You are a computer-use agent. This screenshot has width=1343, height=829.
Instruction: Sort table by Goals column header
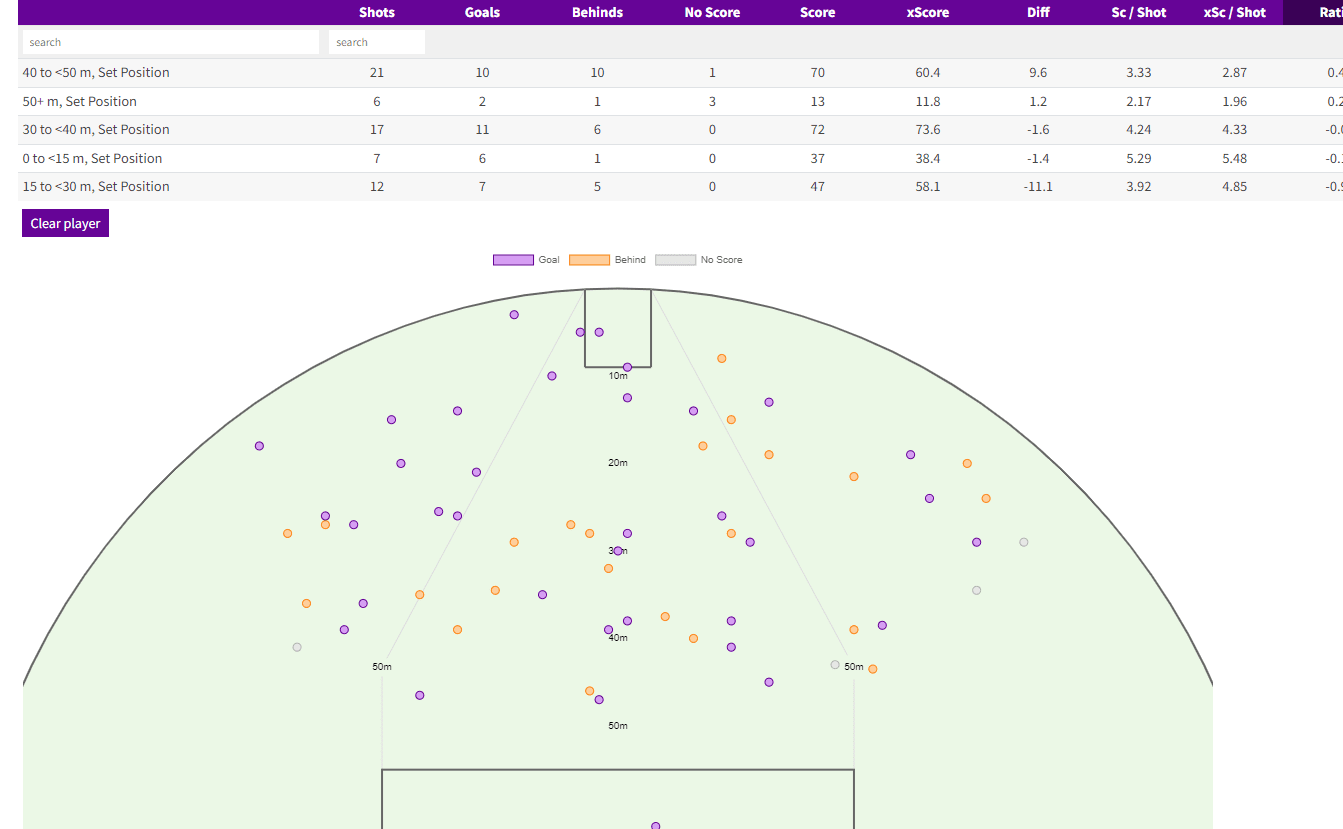(482, 13)
